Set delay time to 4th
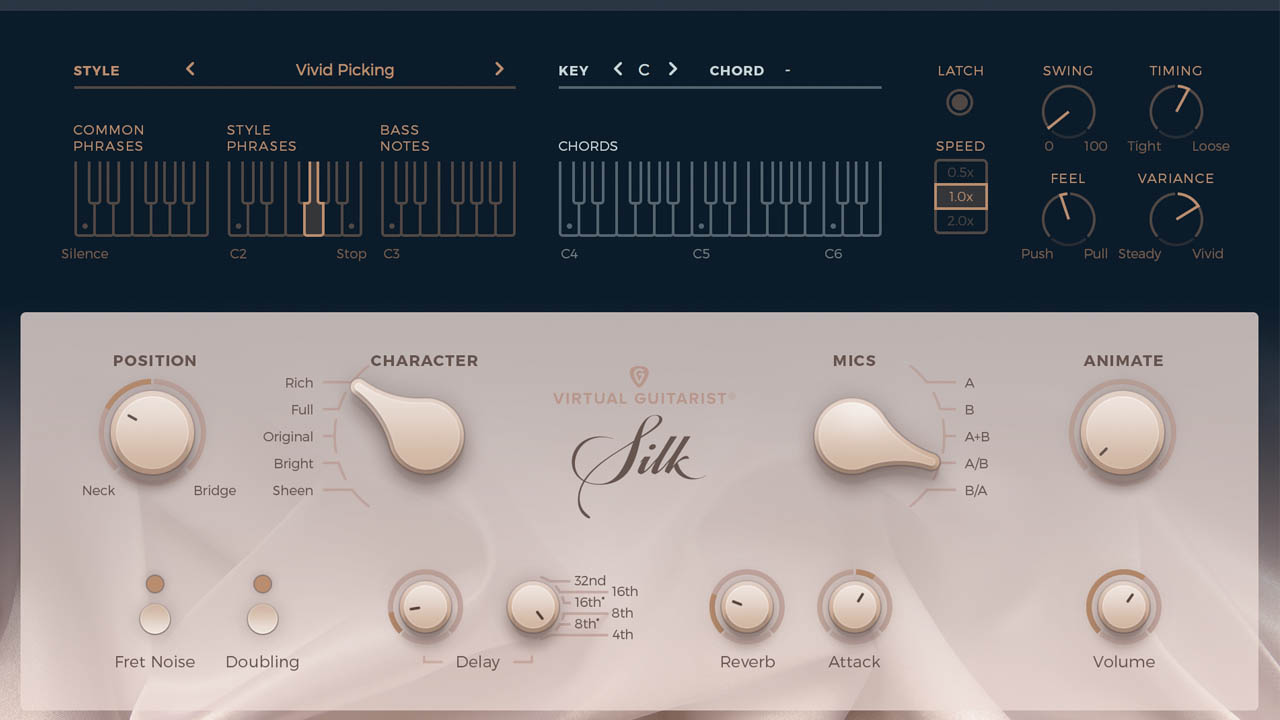This screenshot has width=1280, height=720. point(622,635)
